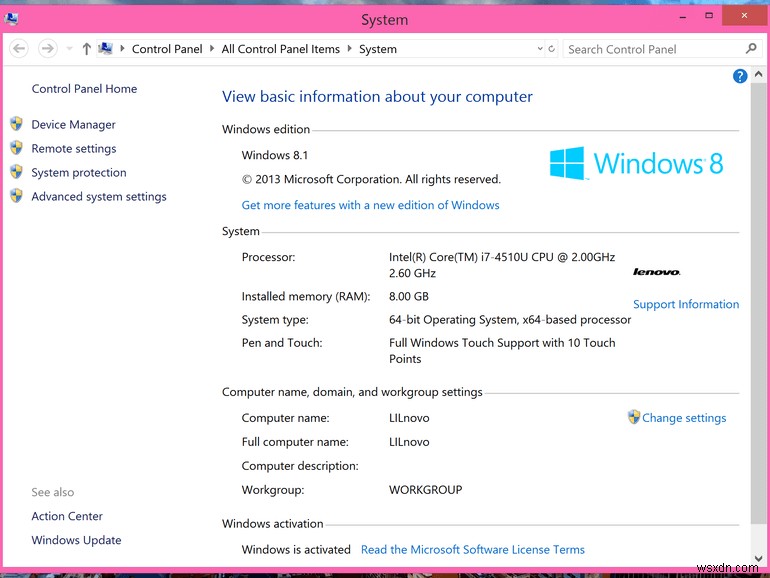This screenshot has height=578, width=770.
Task: Click the Windows 8 logo
Action: coord(636,163)
